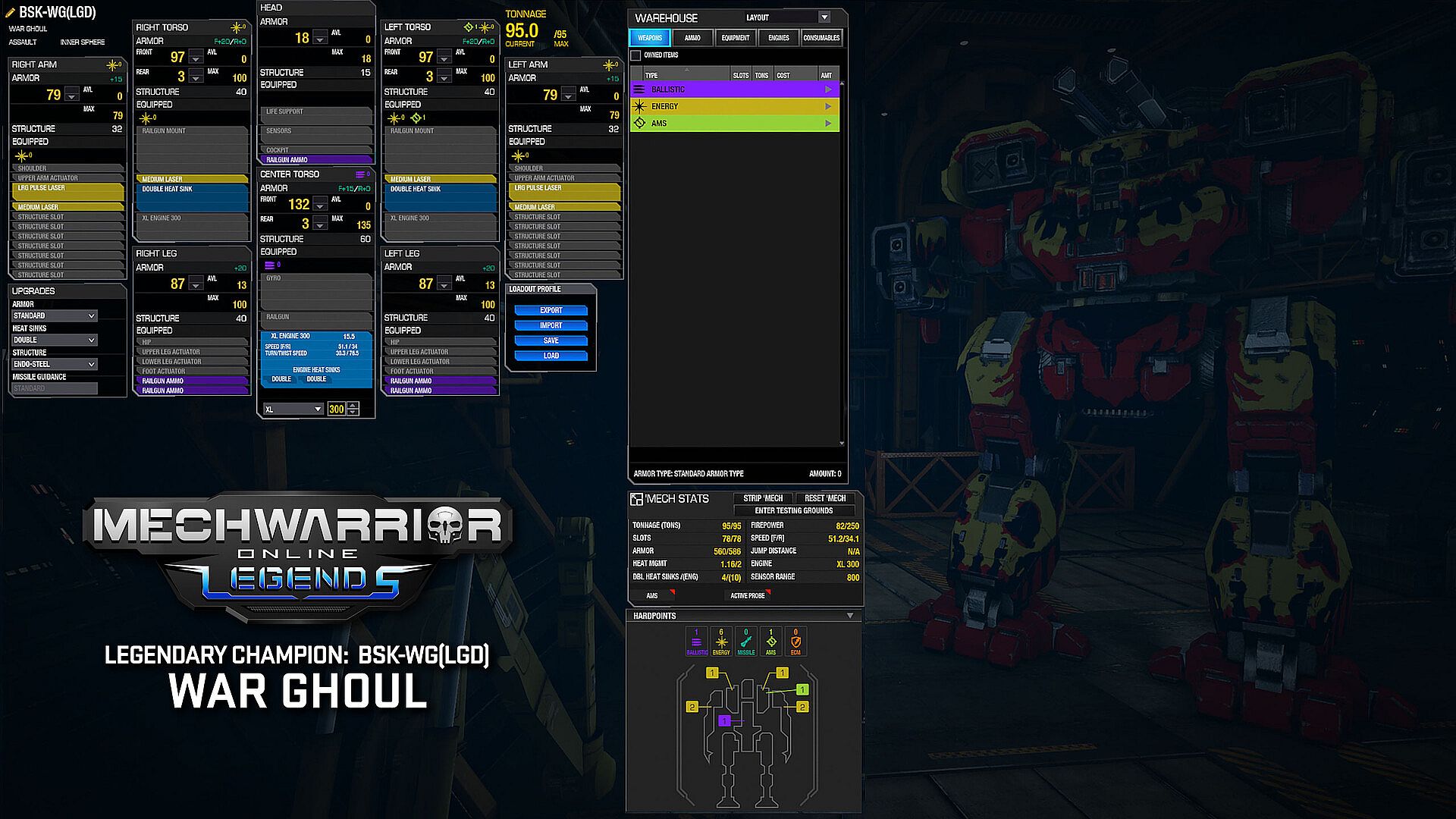Click the Energy hardpoint icon
This screenshot has width=1456, height=819.
[721, 642]
